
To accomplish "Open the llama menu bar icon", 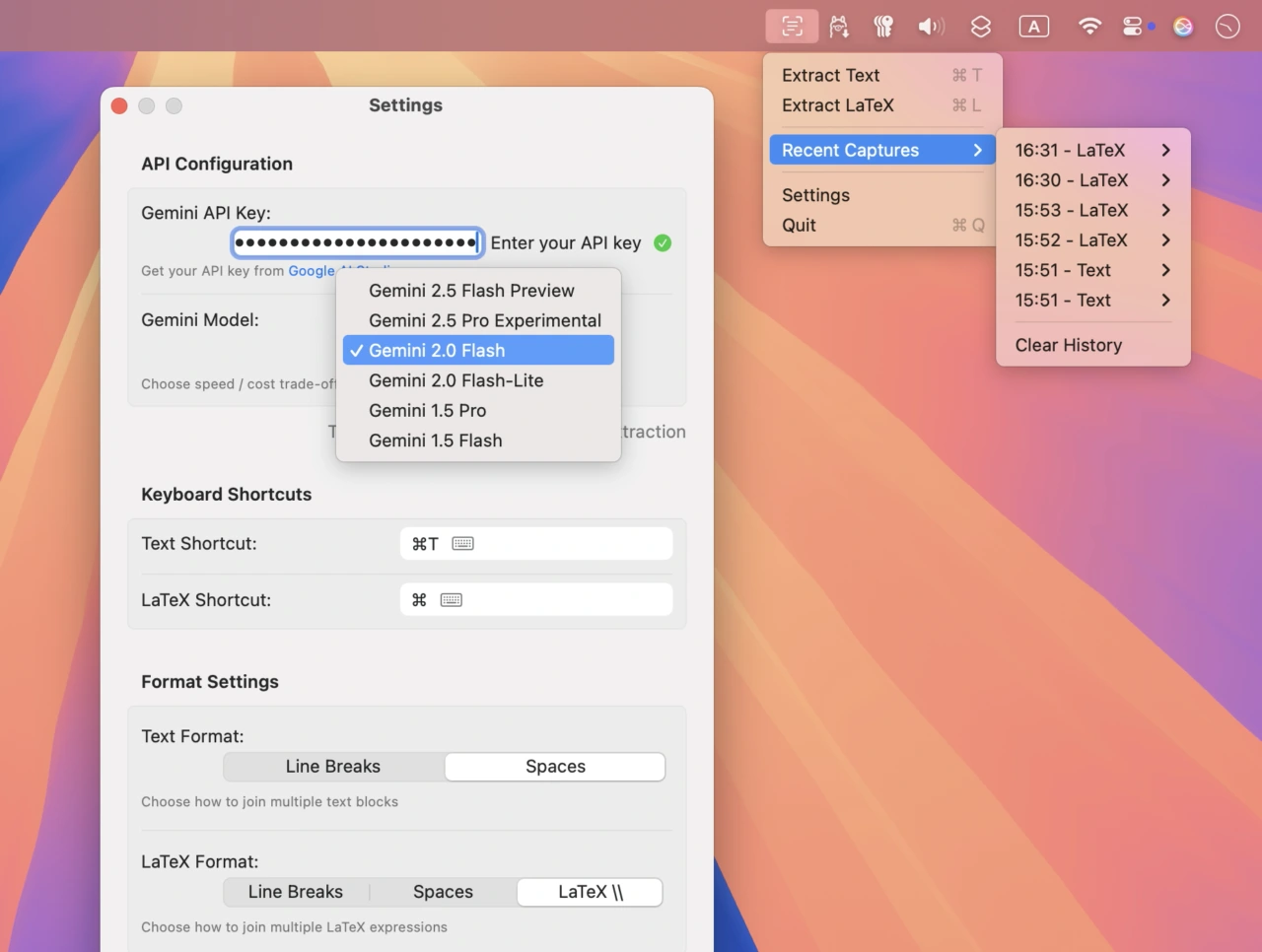I will click(839, 27).
